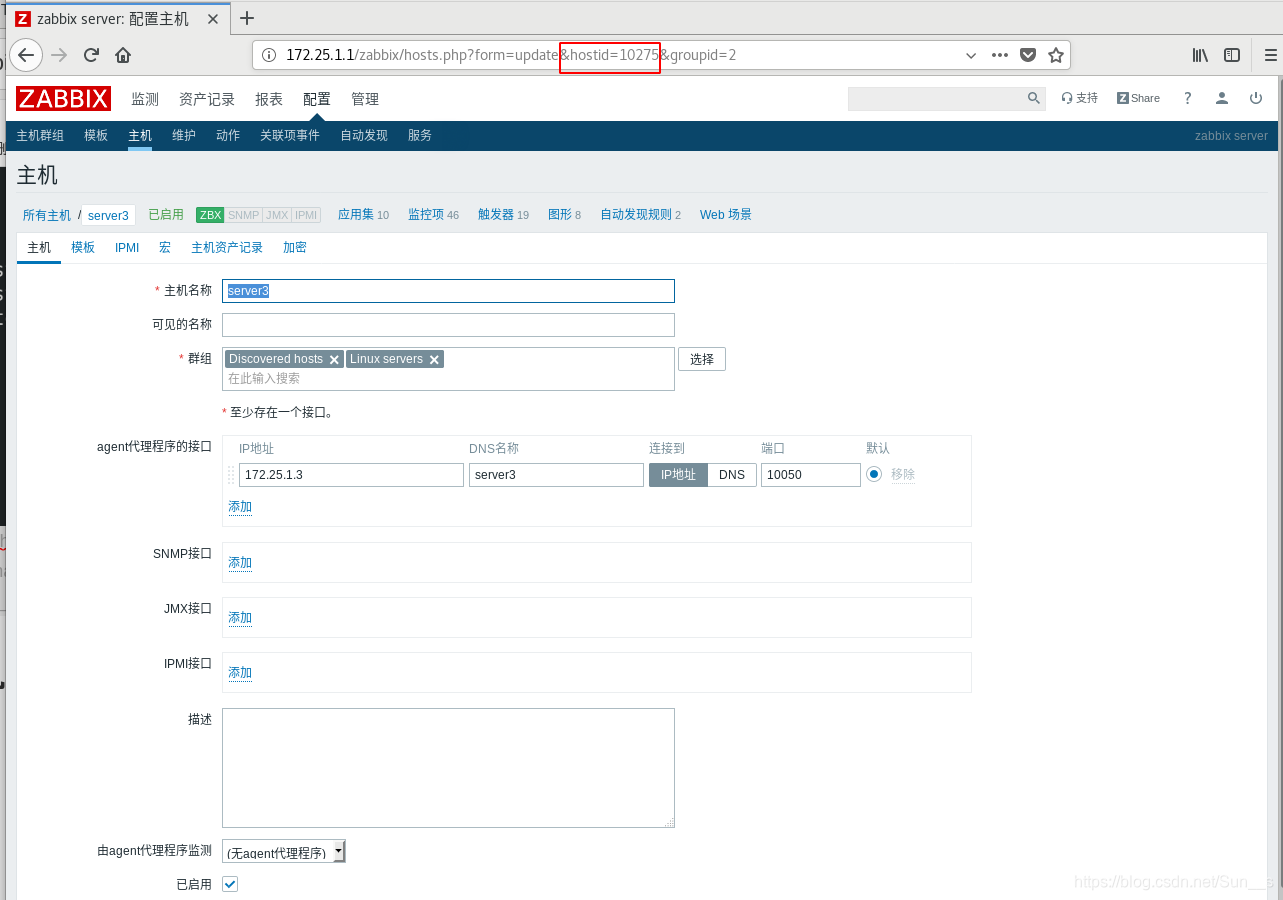Open the 支持 support link
1283x900 pixels.
click(1080, 98)
